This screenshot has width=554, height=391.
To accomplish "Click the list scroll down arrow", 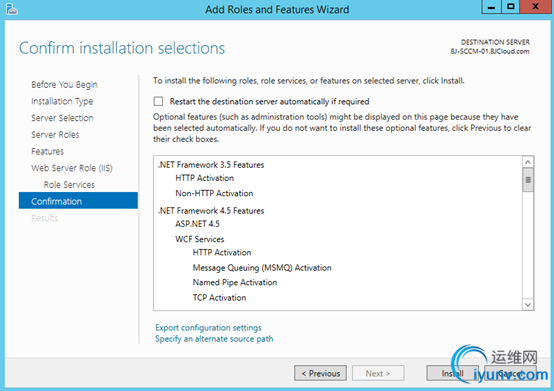I will click(x=528, y=304).
